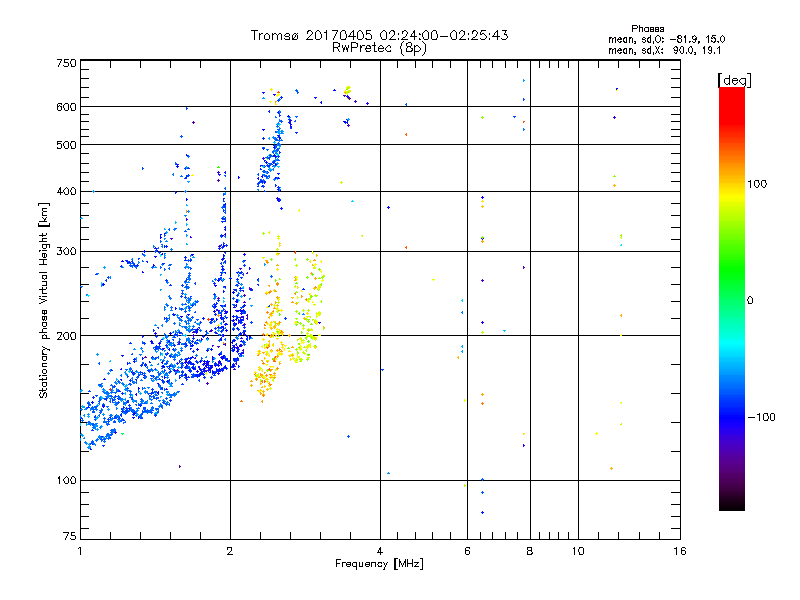Click the '[deg]' colorbar unit label
The height and width of the screenshot is (600, 800).
[734, 80]
